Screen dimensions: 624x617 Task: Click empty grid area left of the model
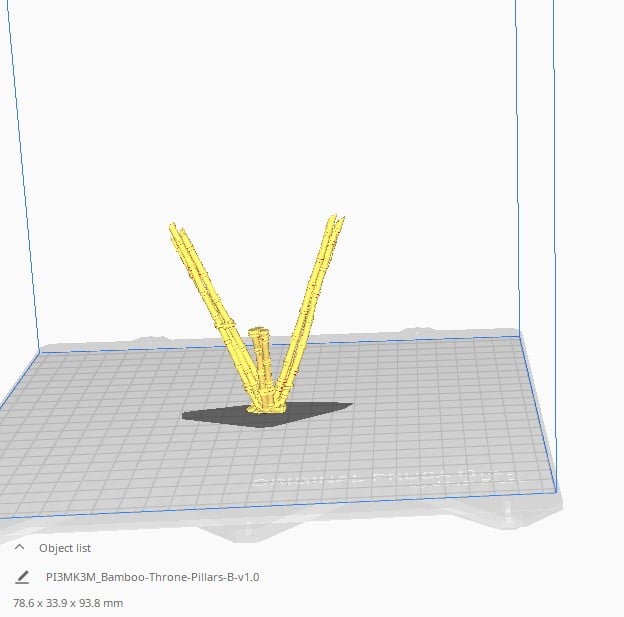(100, 420)
